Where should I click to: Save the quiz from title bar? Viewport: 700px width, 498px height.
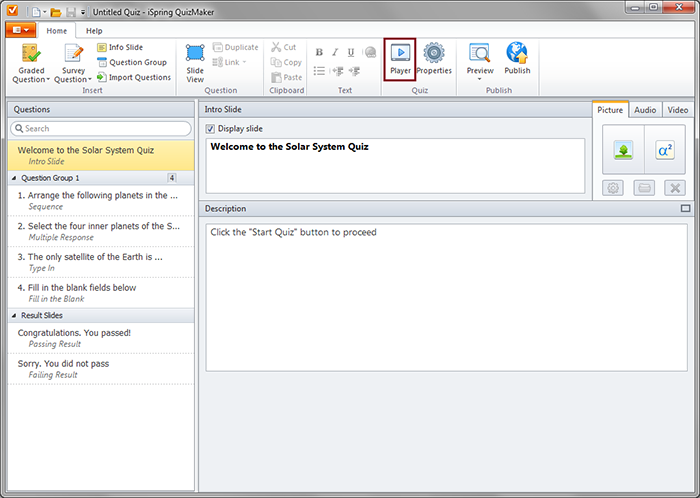point(71,12)
